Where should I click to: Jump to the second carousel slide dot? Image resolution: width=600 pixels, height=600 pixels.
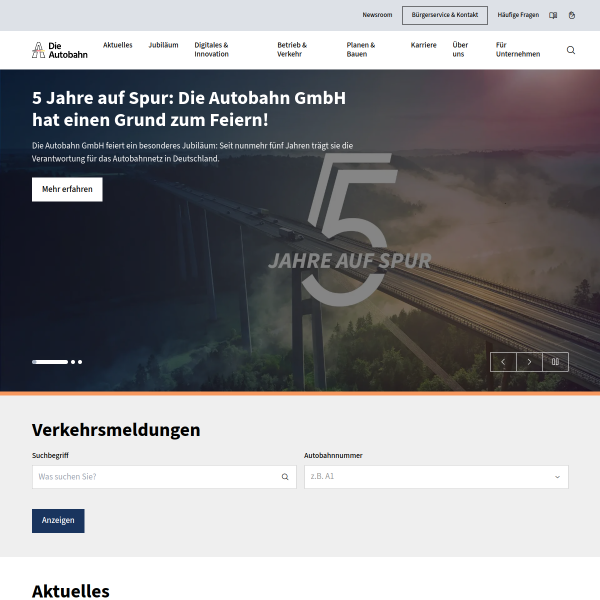click(x=73, y=362)
